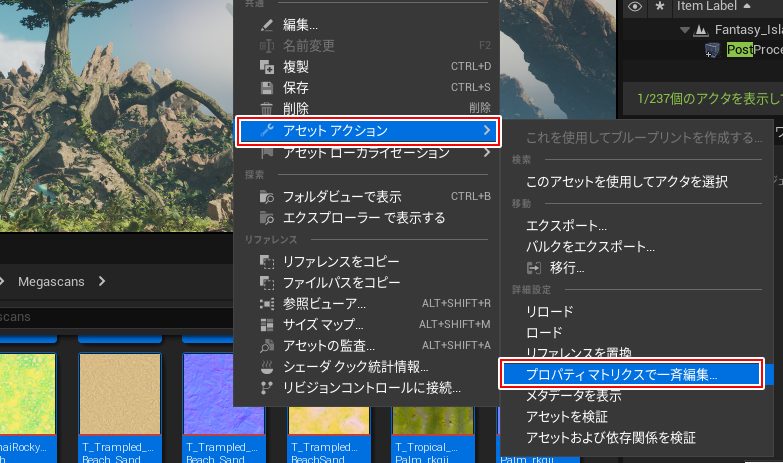Click the reference viewer icon beside 参照ビューア
Image resolution: width=783 pixels, height=463 pixels.
click(x=266, y=303)
